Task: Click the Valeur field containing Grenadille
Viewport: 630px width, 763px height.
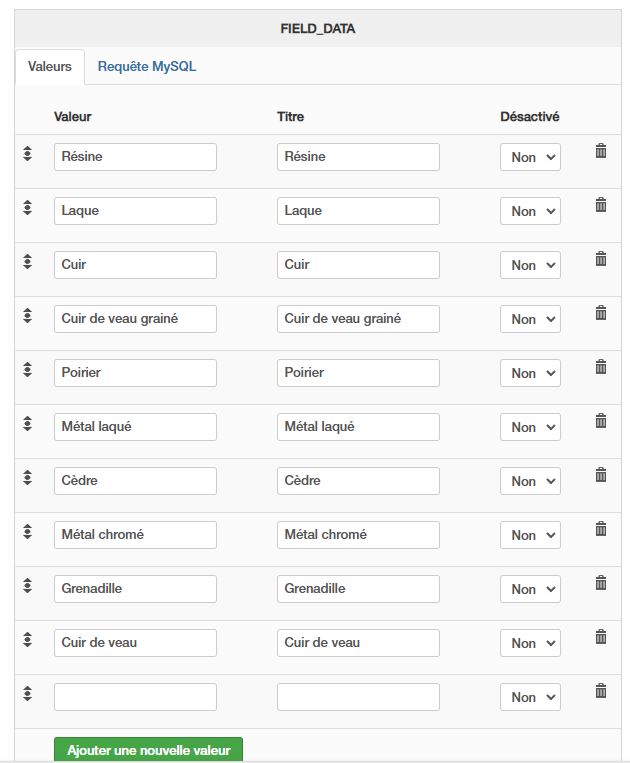Action: (x=135, y=589)
